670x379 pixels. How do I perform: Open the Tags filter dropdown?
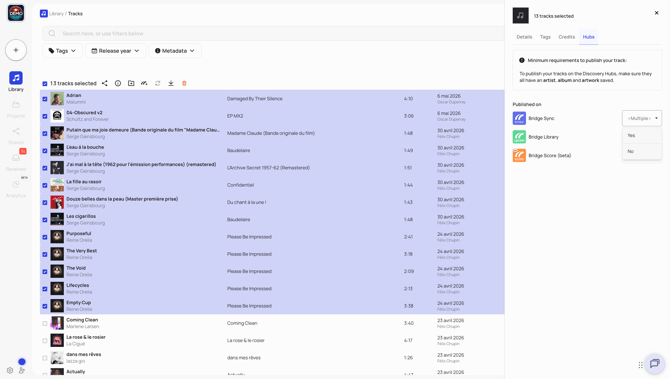(x=62, y=51)
